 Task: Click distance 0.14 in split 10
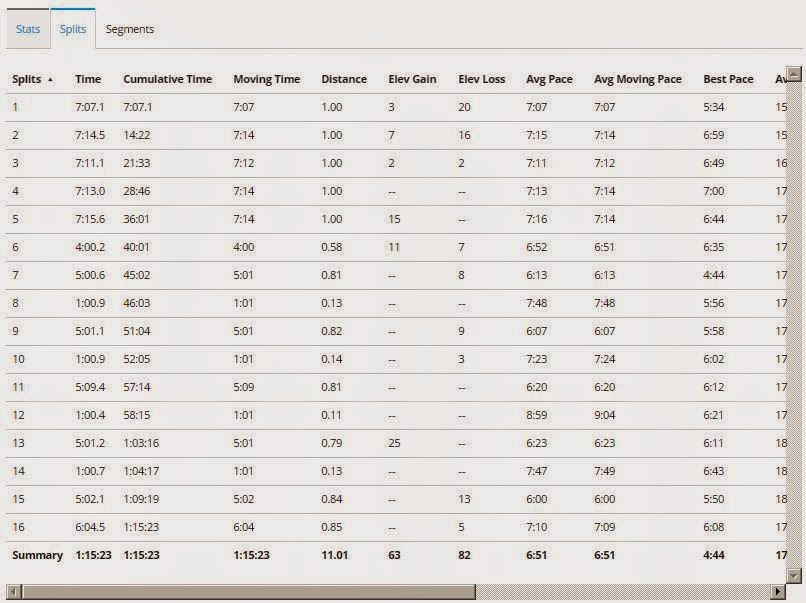(x=332, y=359)
